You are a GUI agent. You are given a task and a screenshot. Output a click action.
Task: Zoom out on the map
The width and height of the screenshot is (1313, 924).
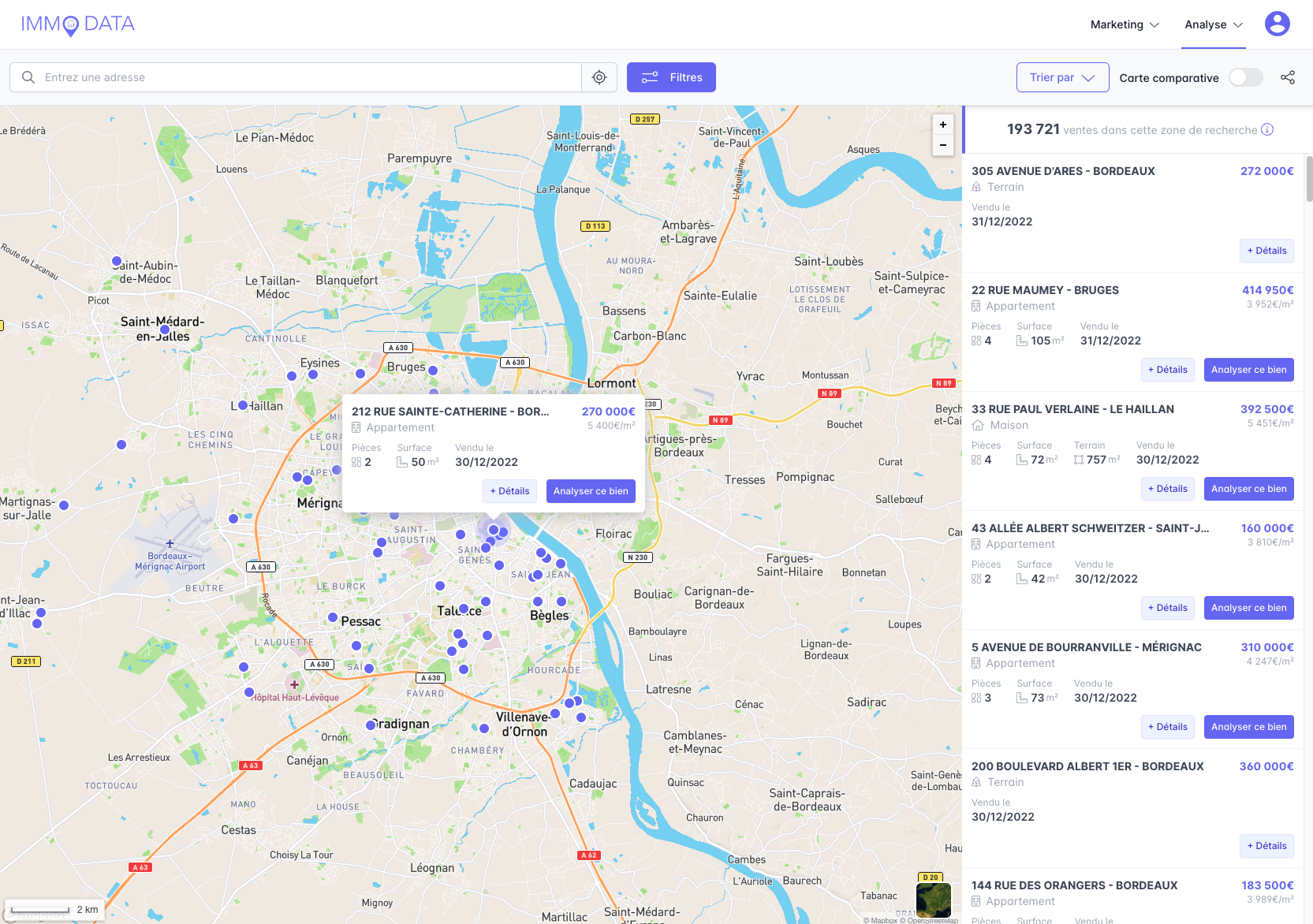point(943,145)
